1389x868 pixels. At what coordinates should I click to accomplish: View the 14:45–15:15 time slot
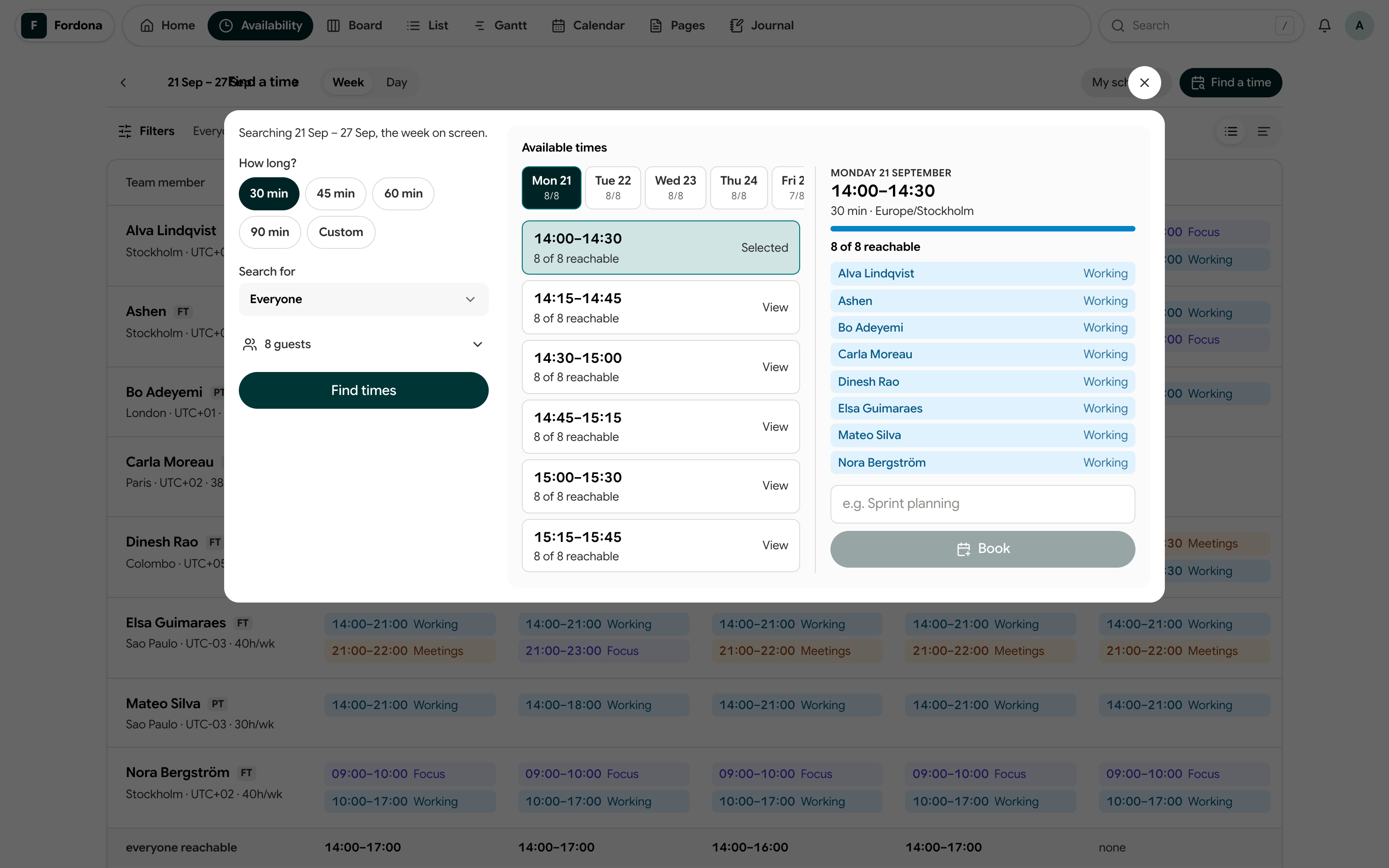[x=660, y=427]
